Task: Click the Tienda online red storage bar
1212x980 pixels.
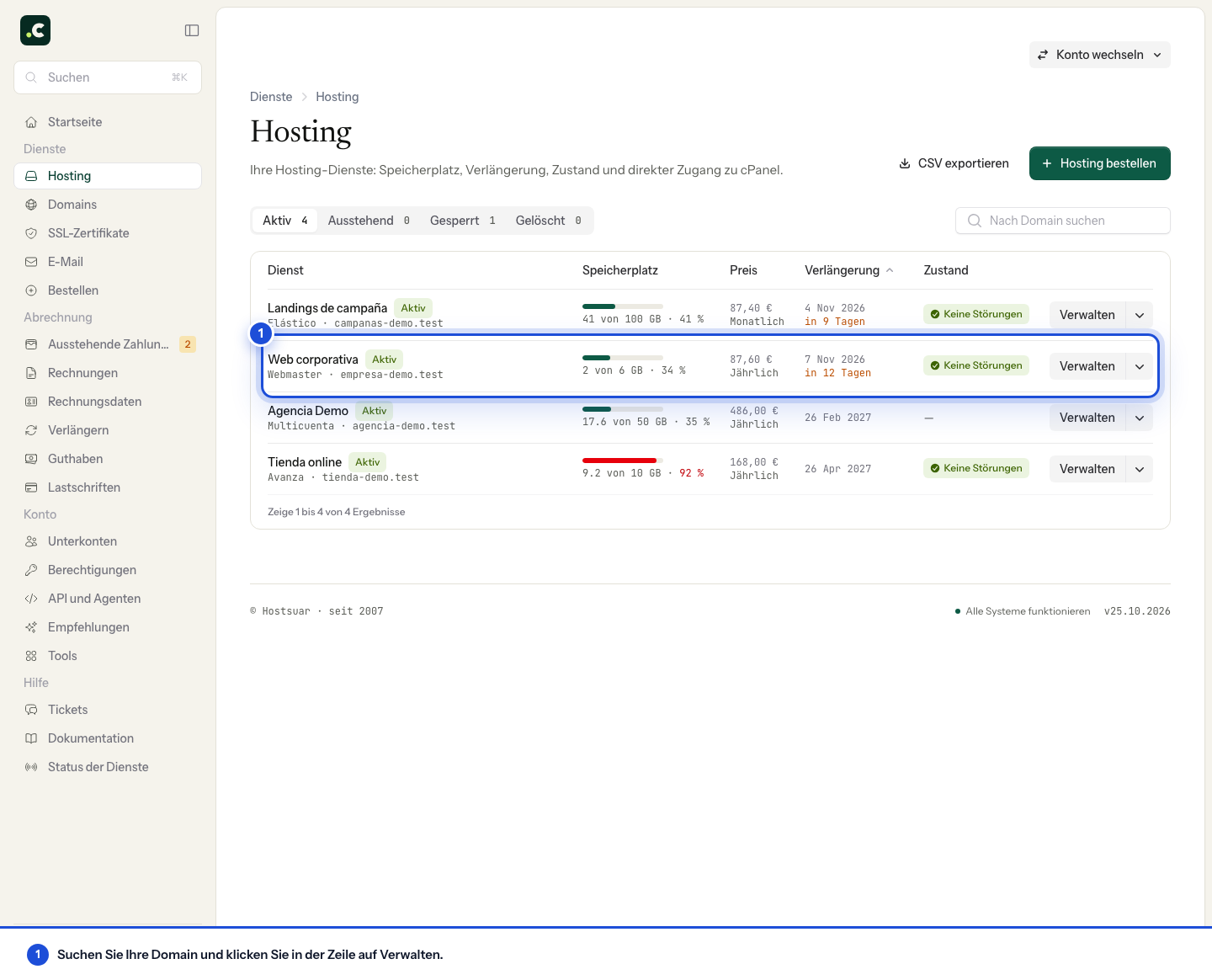Action: pyautogui.click(x=623, y=461)
